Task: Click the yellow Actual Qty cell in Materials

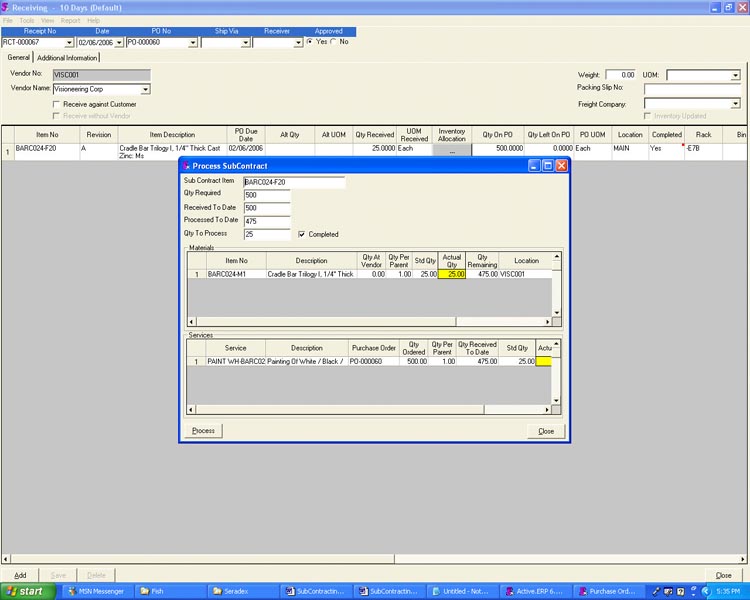Action: pyautogui.click(x=452, y=274)
